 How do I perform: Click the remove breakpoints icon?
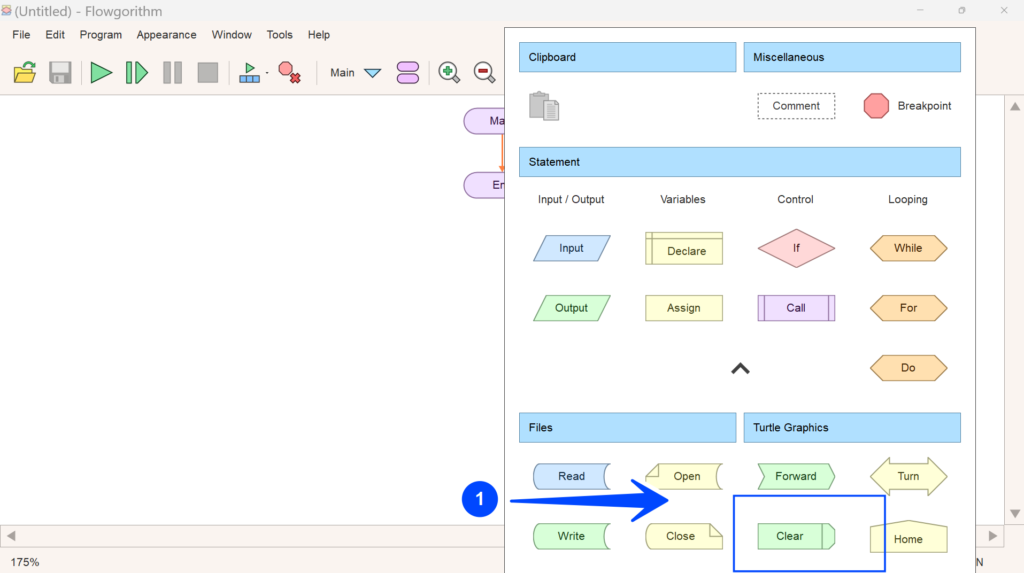click(289, 72)
